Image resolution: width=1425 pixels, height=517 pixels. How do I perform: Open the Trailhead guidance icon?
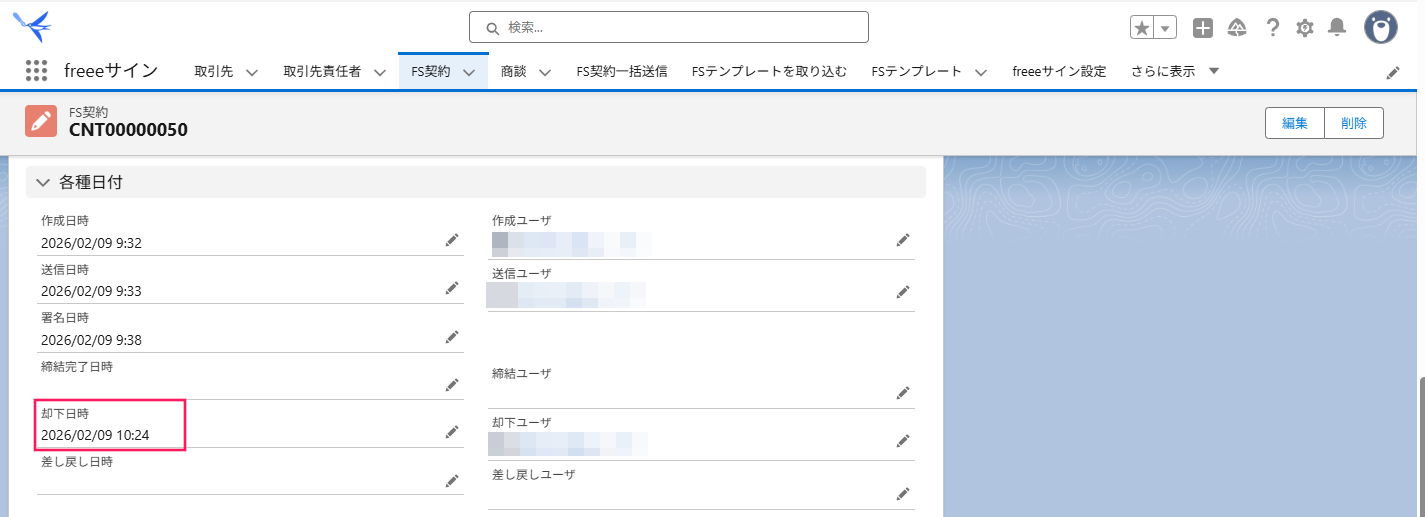1237,28
